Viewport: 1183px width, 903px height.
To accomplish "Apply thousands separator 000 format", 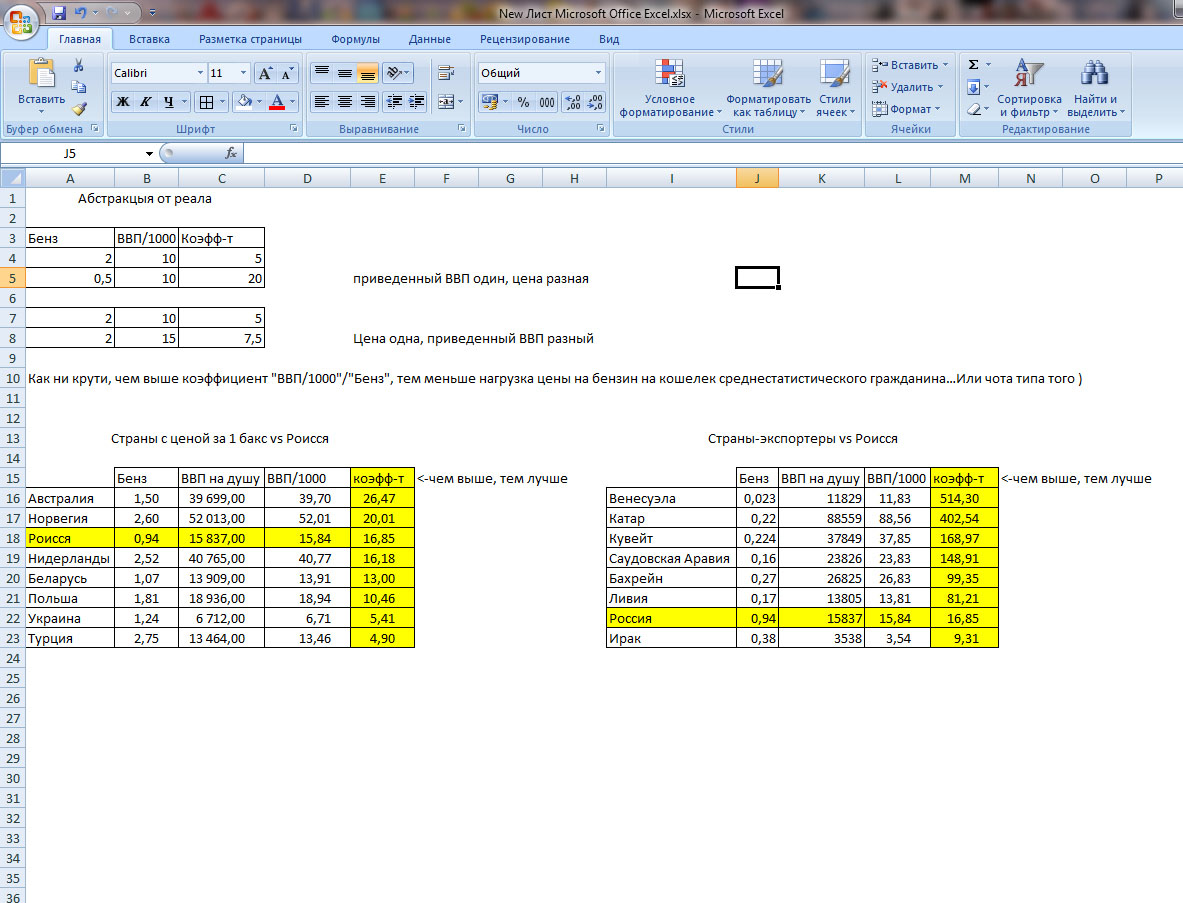I will (x=546, y=102).
